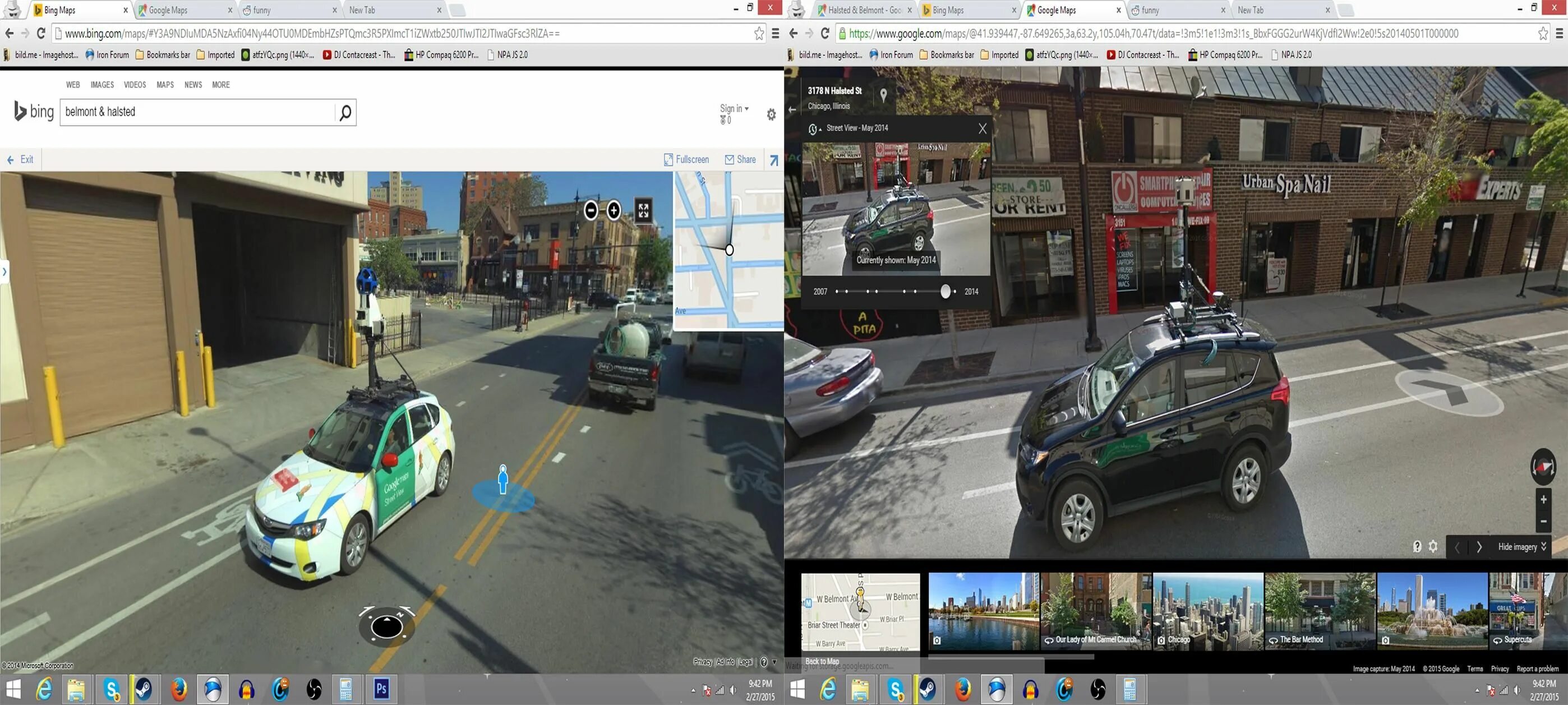Zoom out with Bing streetside minus button
This screenshot has height=705, width=1568.
[591, 211]
